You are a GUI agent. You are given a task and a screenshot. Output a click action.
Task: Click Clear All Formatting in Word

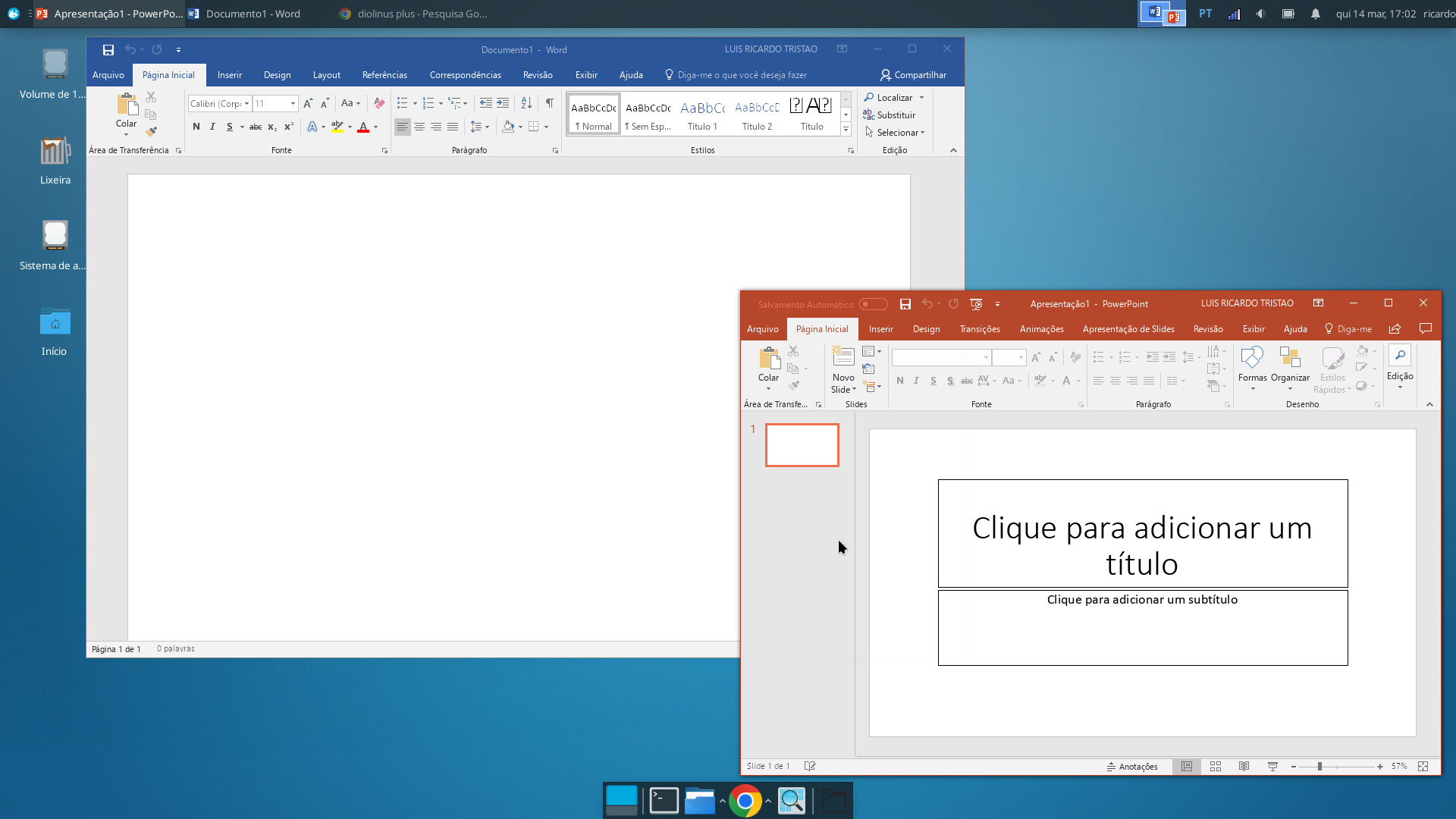tap(380, 103)
